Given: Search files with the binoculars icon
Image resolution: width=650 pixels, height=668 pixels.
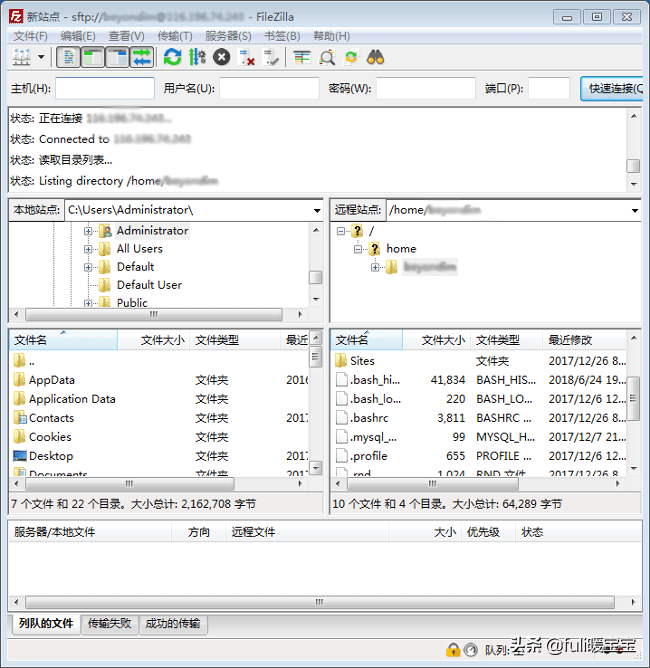Looking at the screenshot, I should click(x=376, y=57).
